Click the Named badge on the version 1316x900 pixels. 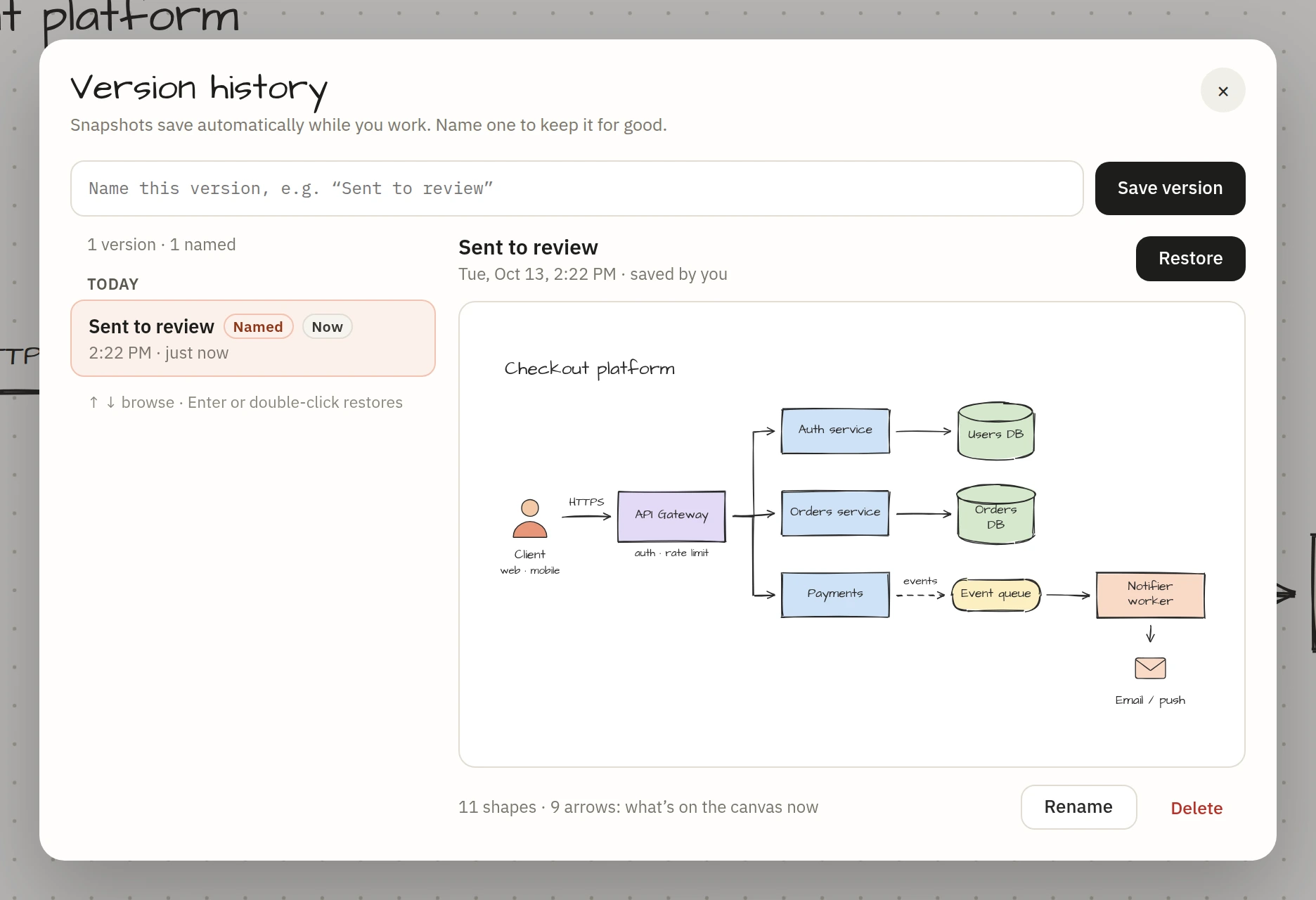click(258, 327)
